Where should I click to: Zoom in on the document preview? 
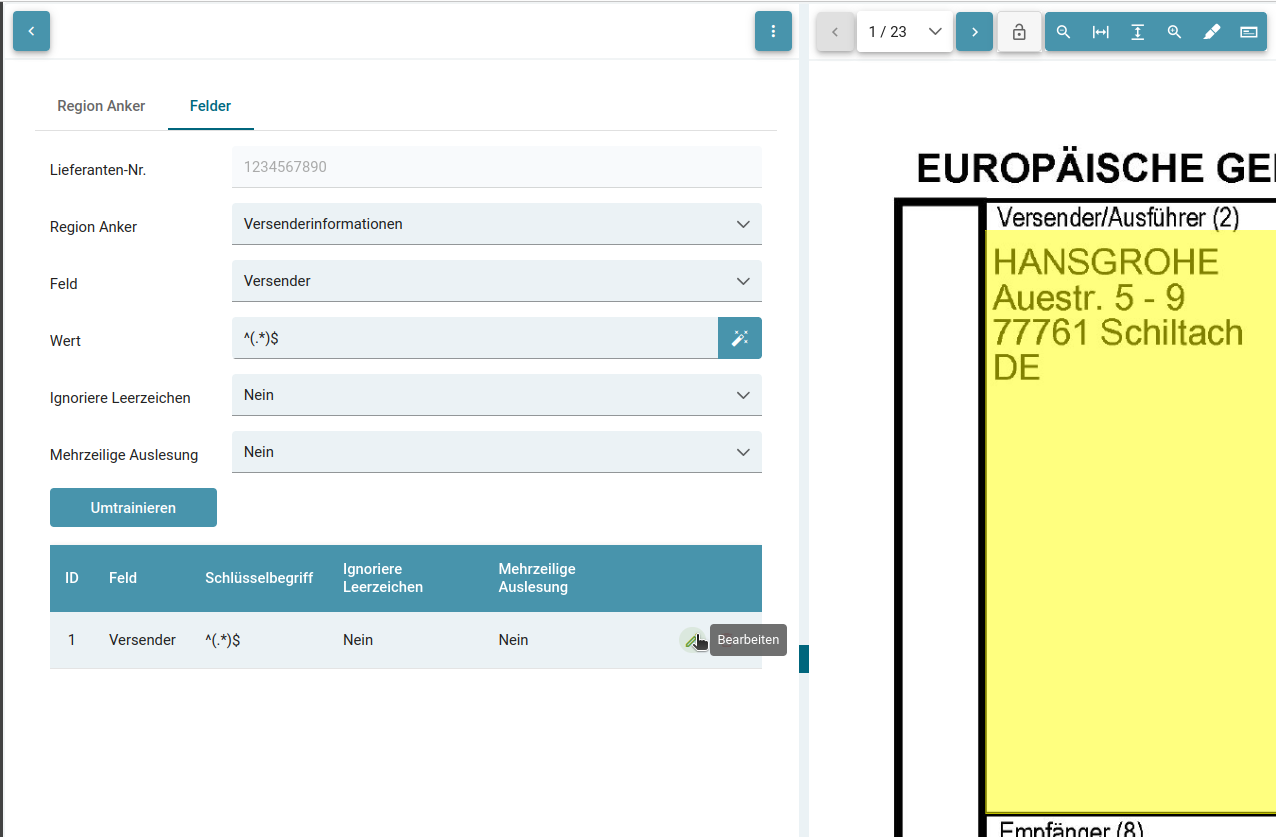pyautogui.click(x=1174, y=32)
